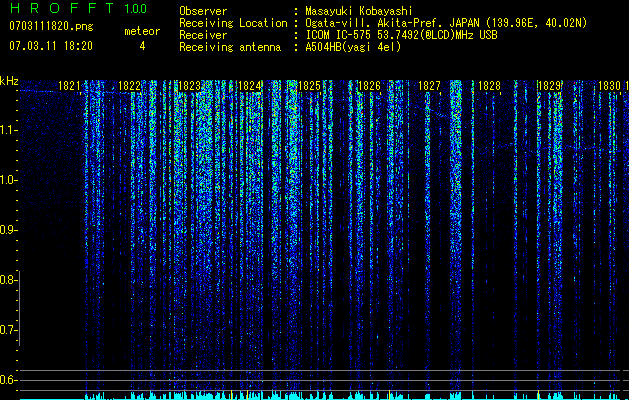Viewport: 629px width, 400px height.
Task: Select the Ogata-vill. Akita-Pref. JAPAN location text
Action: (446, 23)
